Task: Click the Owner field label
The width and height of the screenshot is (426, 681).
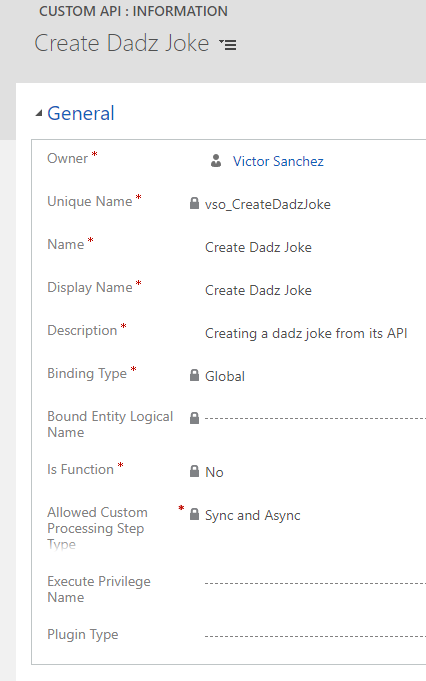Action: pyautogui.click(x=68, y=159)
